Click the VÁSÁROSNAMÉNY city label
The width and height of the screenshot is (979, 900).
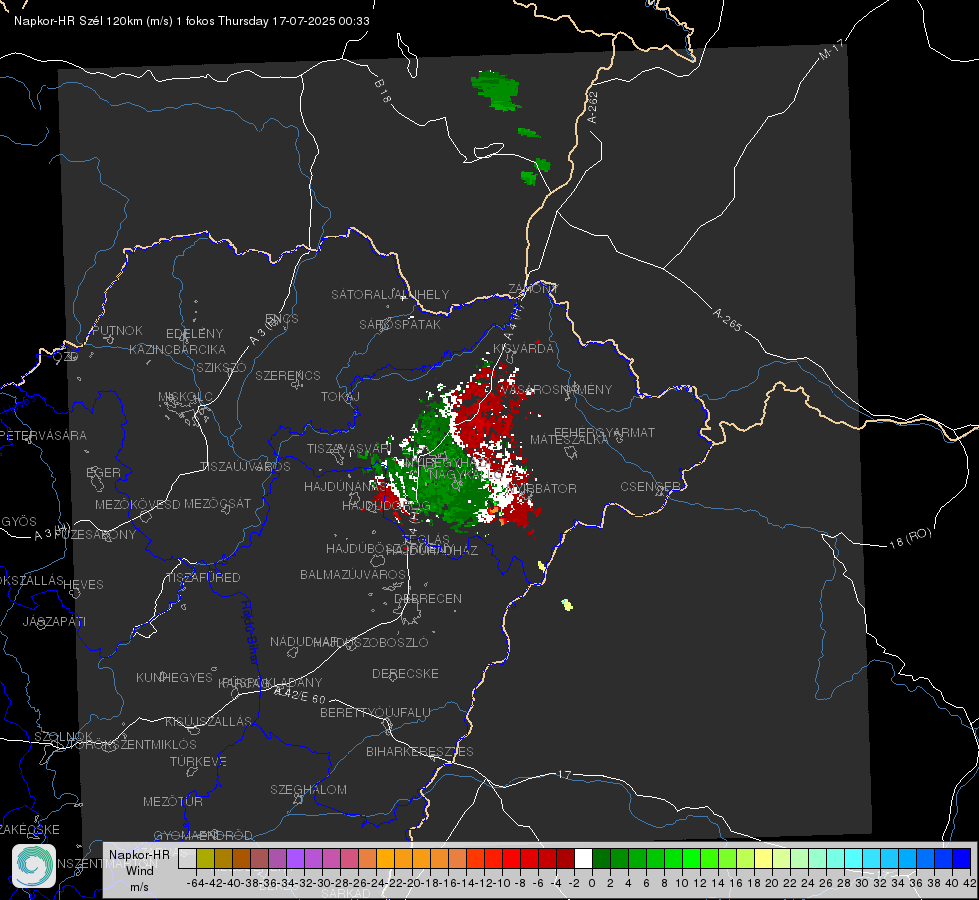click(x=555, y=389)
